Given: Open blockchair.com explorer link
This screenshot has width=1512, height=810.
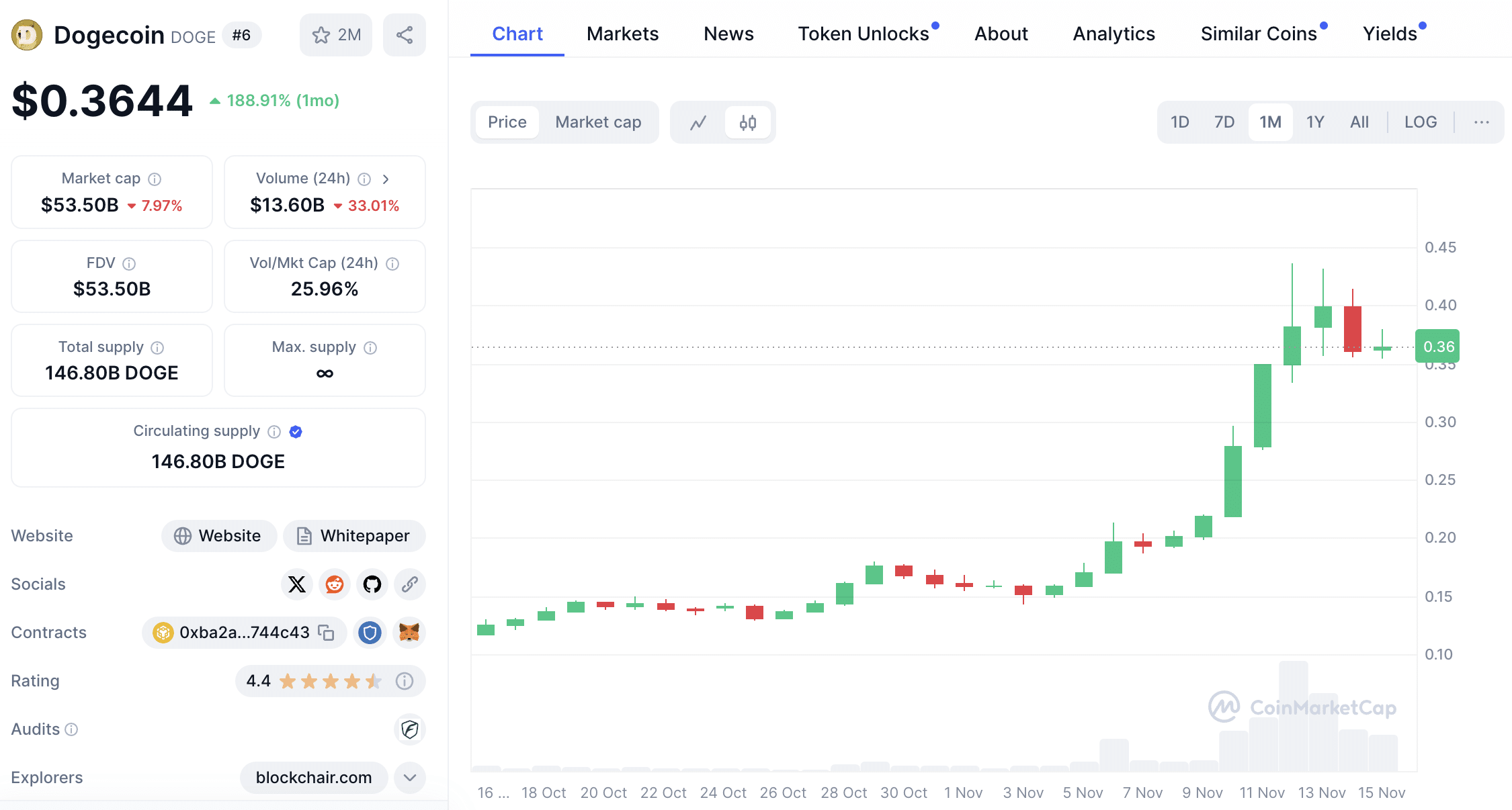Looking at the screenshot, I should (x=314, y=778).
